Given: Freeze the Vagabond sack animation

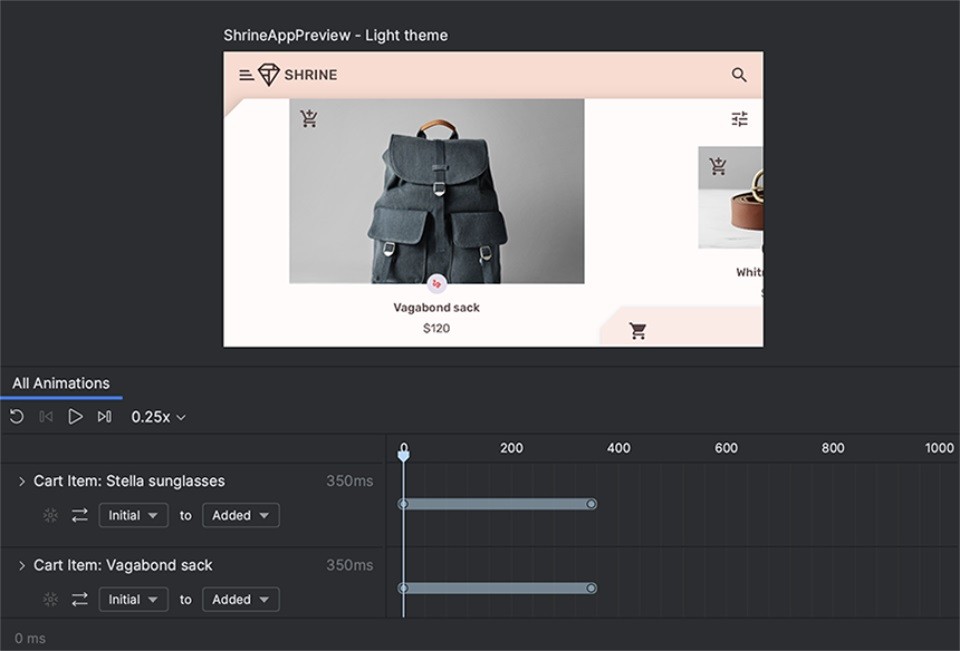Looking at the screenshot, I should (51, 600).
